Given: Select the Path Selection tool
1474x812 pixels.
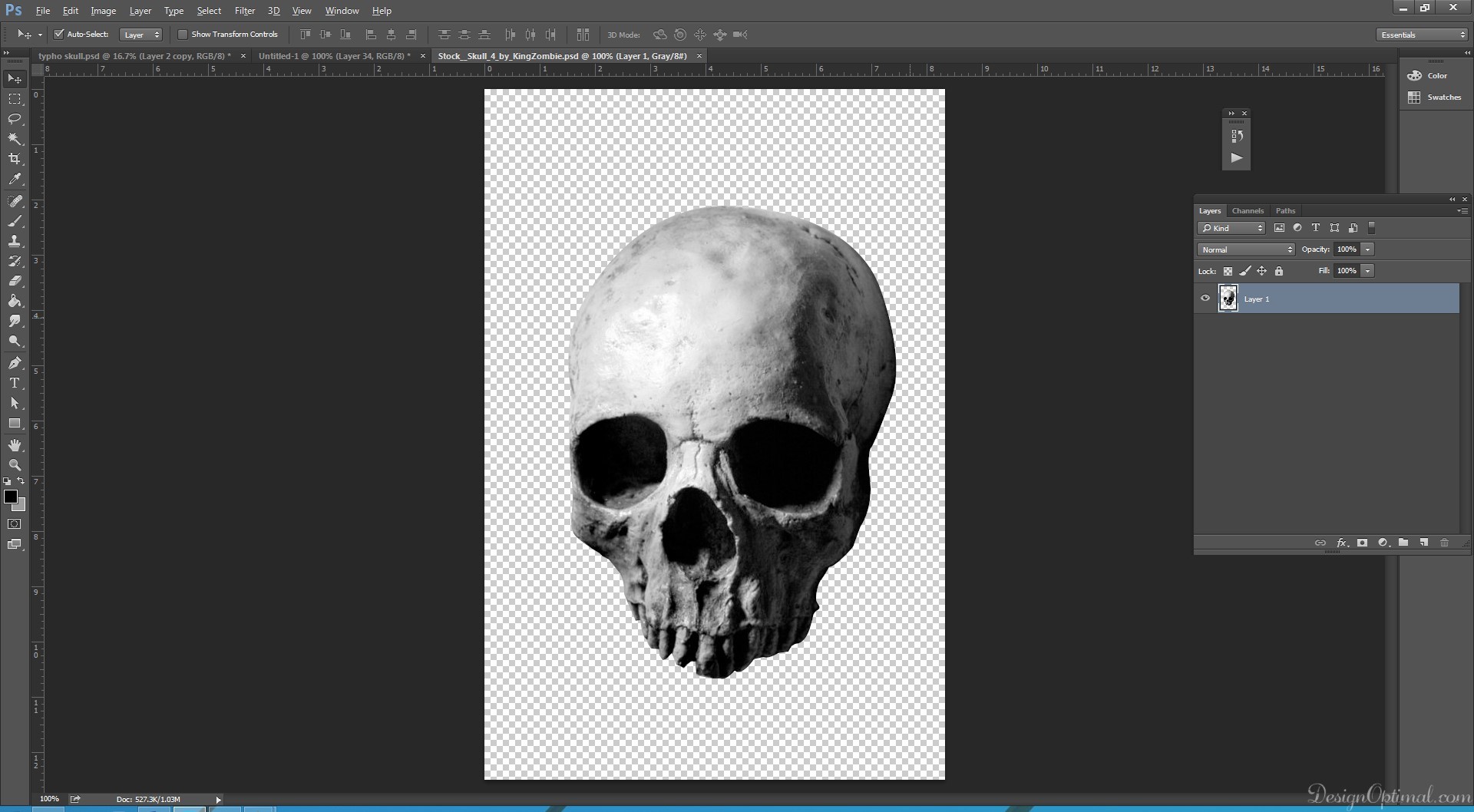Looking at the screenshot, I should (15, 403).
